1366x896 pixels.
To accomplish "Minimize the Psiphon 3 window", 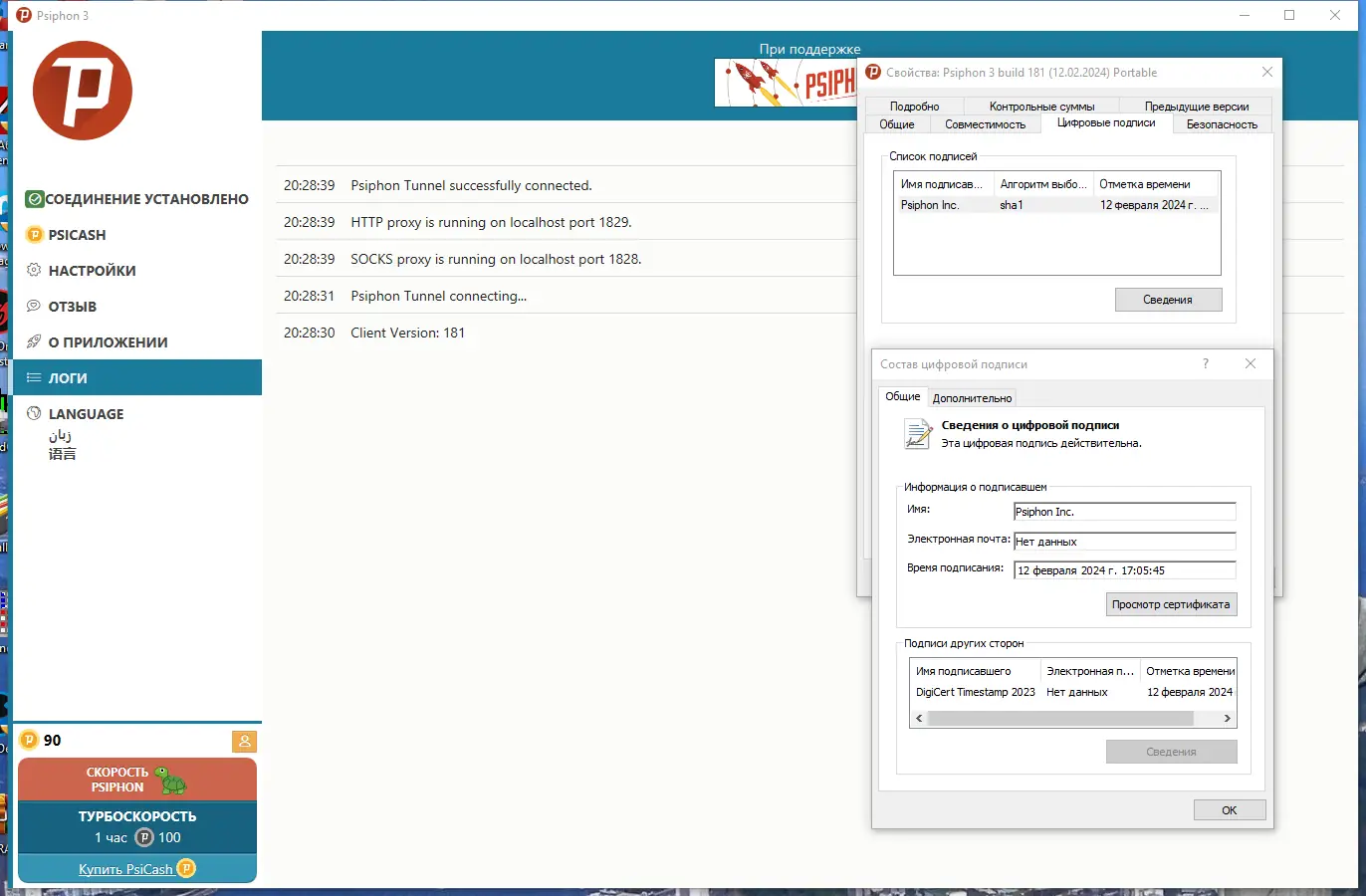I will point(1244,15).
